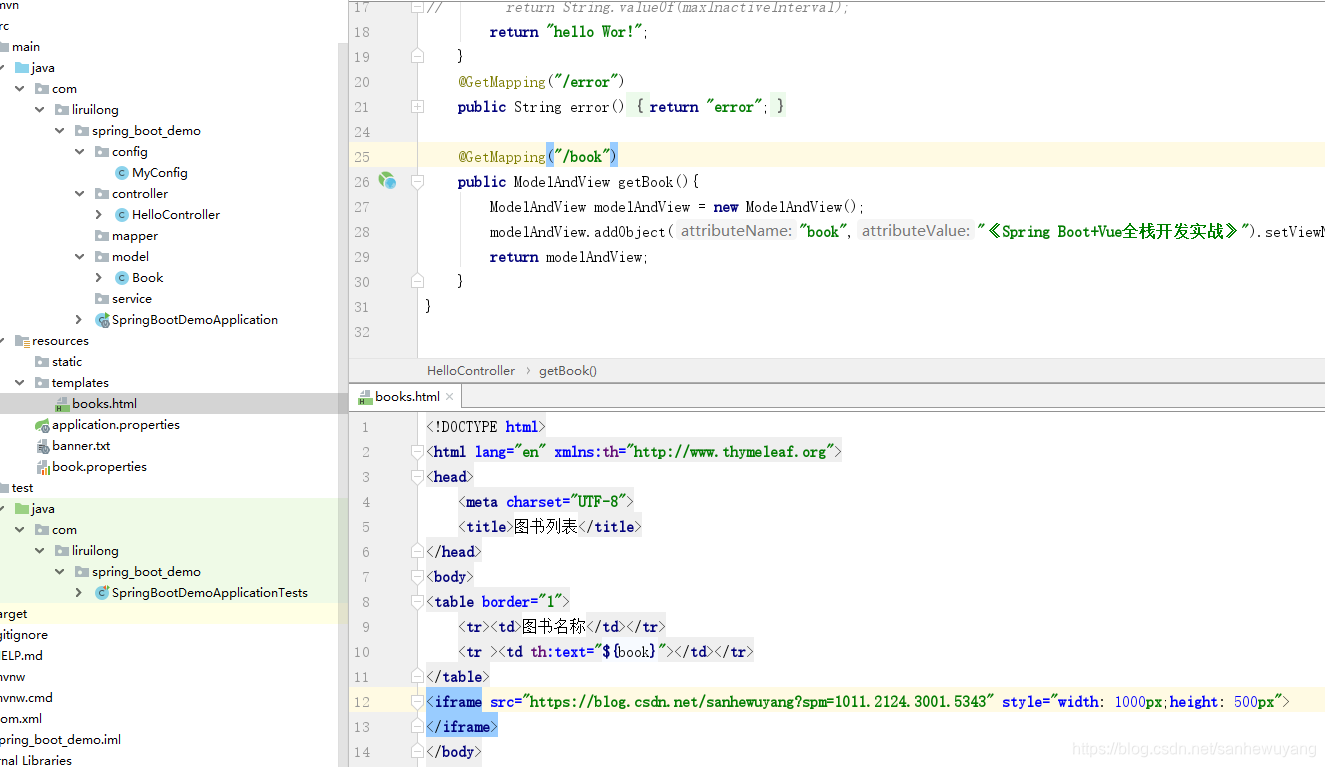Click the book.properties file icon
Viewport: 1325px width, 767px height.
tap(42, 467)
